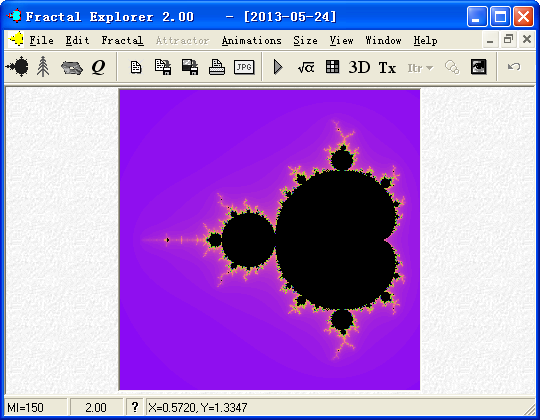Click the grid icon in toolbar

332,67
